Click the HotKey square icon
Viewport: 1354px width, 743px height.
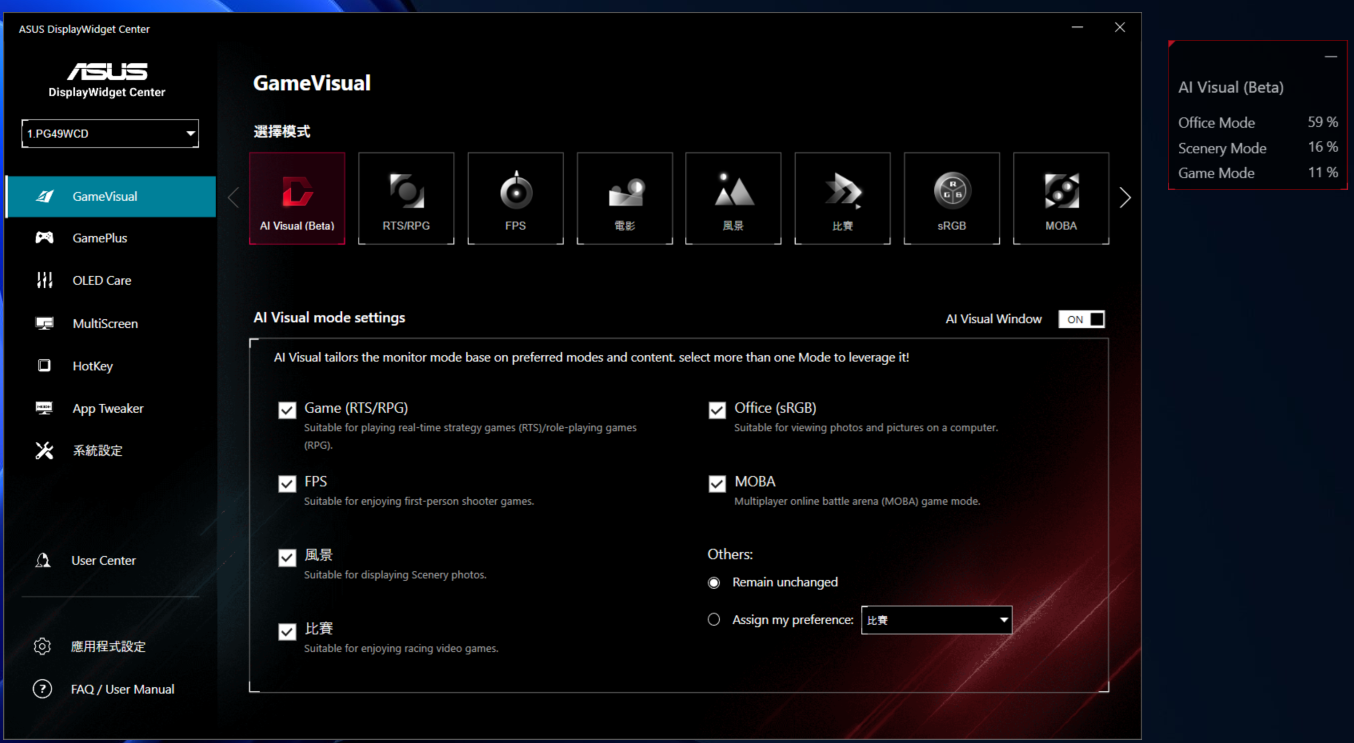pyautogui.click(x=44, y=366)
